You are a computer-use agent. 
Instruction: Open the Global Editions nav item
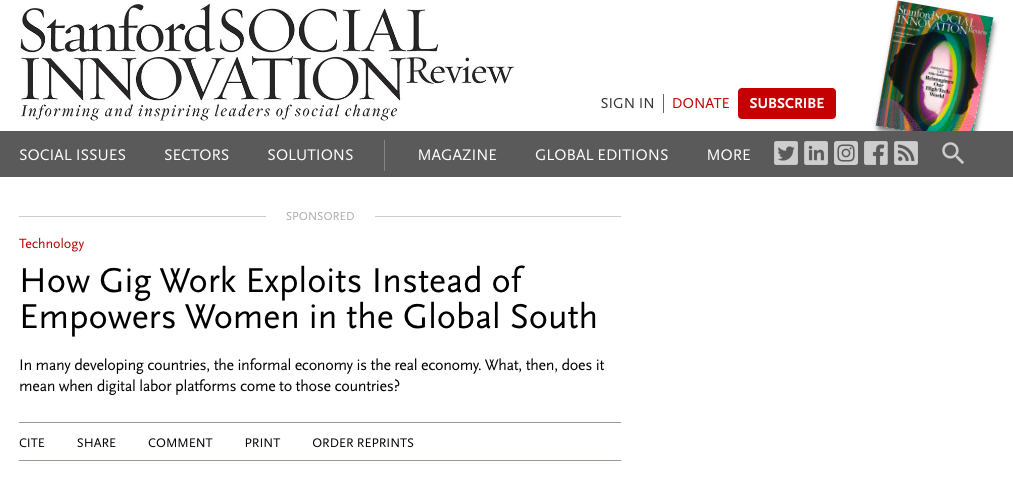(602, 155)
